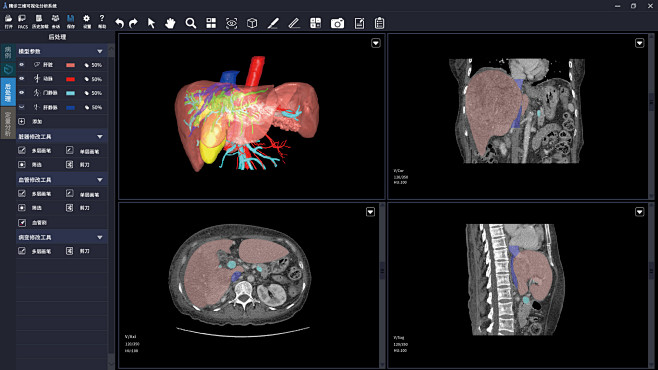Click the 3D cube view icon

(252, 23)
